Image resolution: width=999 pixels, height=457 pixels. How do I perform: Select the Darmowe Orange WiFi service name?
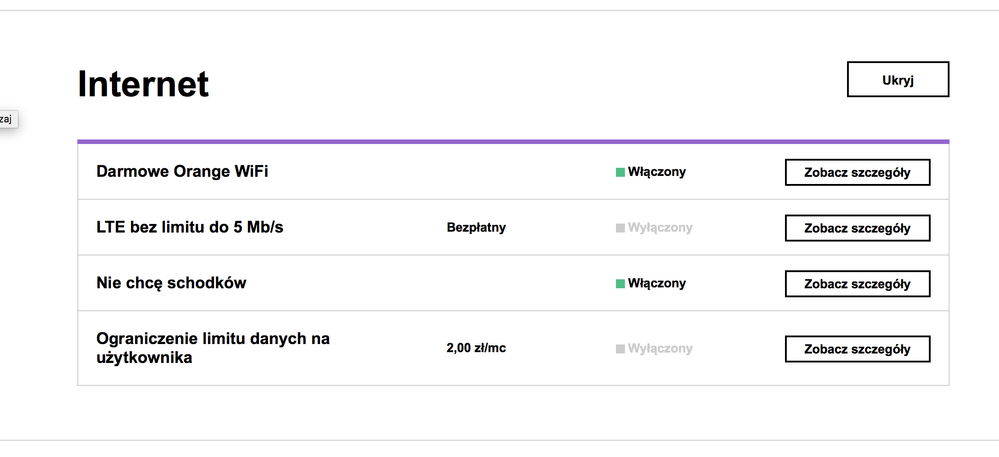(182, 172)
